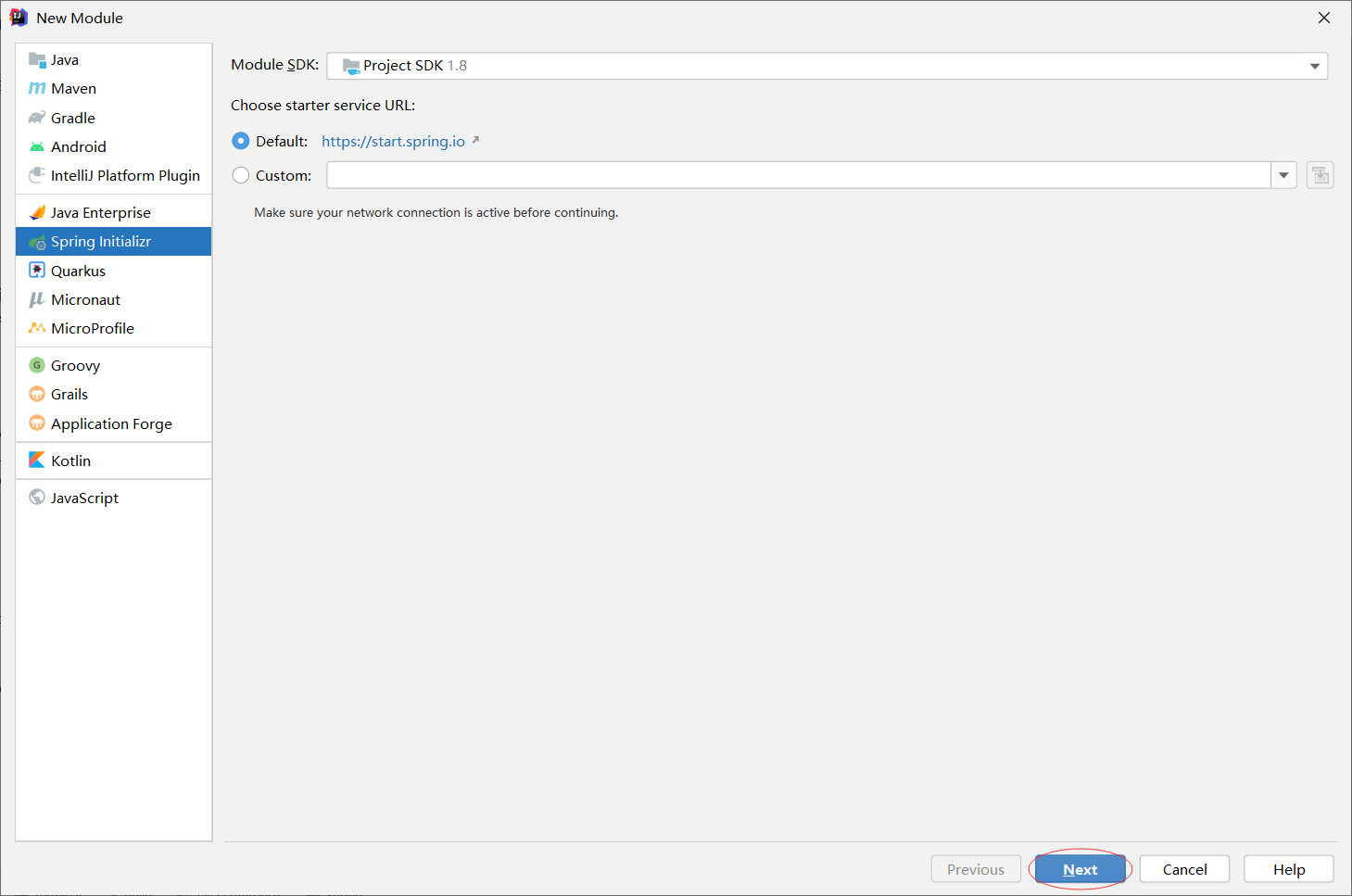This screenshot has width=1352, height=896.
Task: Choose Spring Initializr in the module list
Action: pos(100,242)
